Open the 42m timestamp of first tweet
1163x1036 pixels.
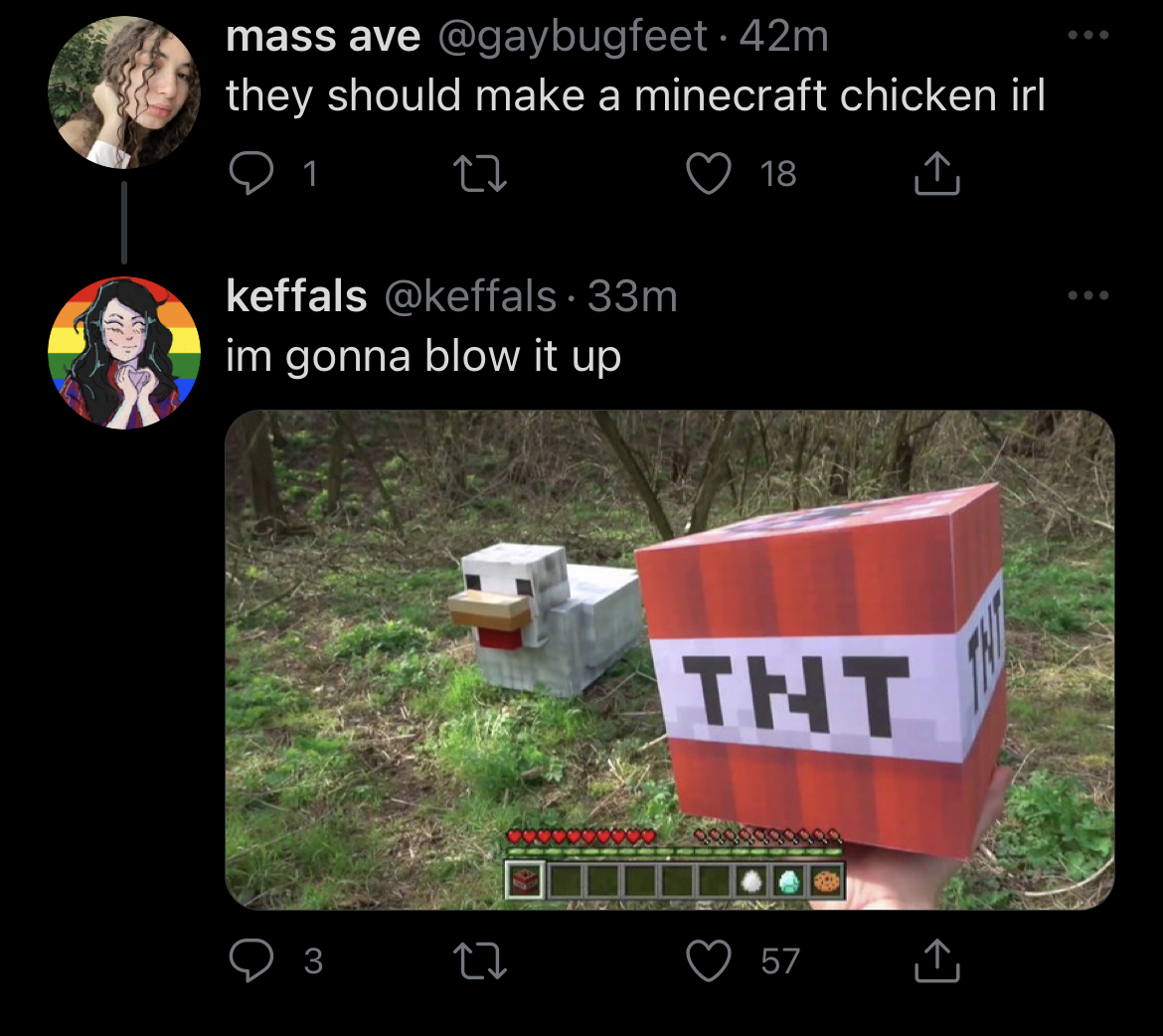tap(783, 37)
